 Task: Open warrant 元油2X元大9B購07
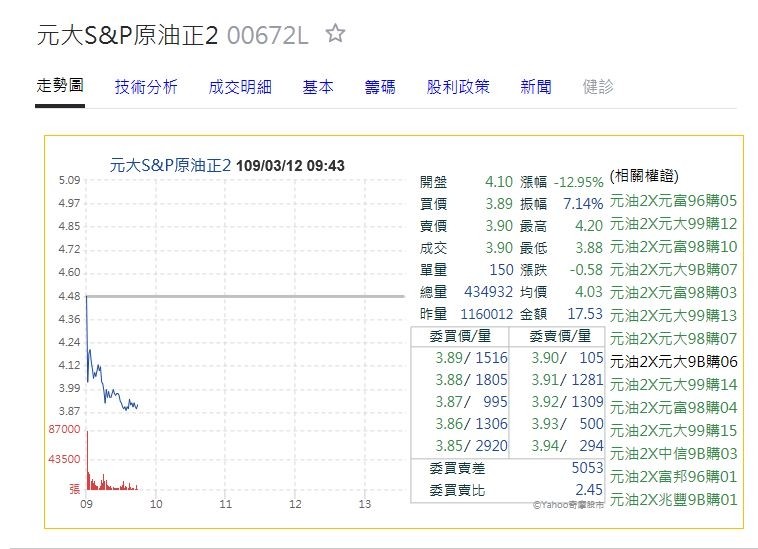[673, 270]
